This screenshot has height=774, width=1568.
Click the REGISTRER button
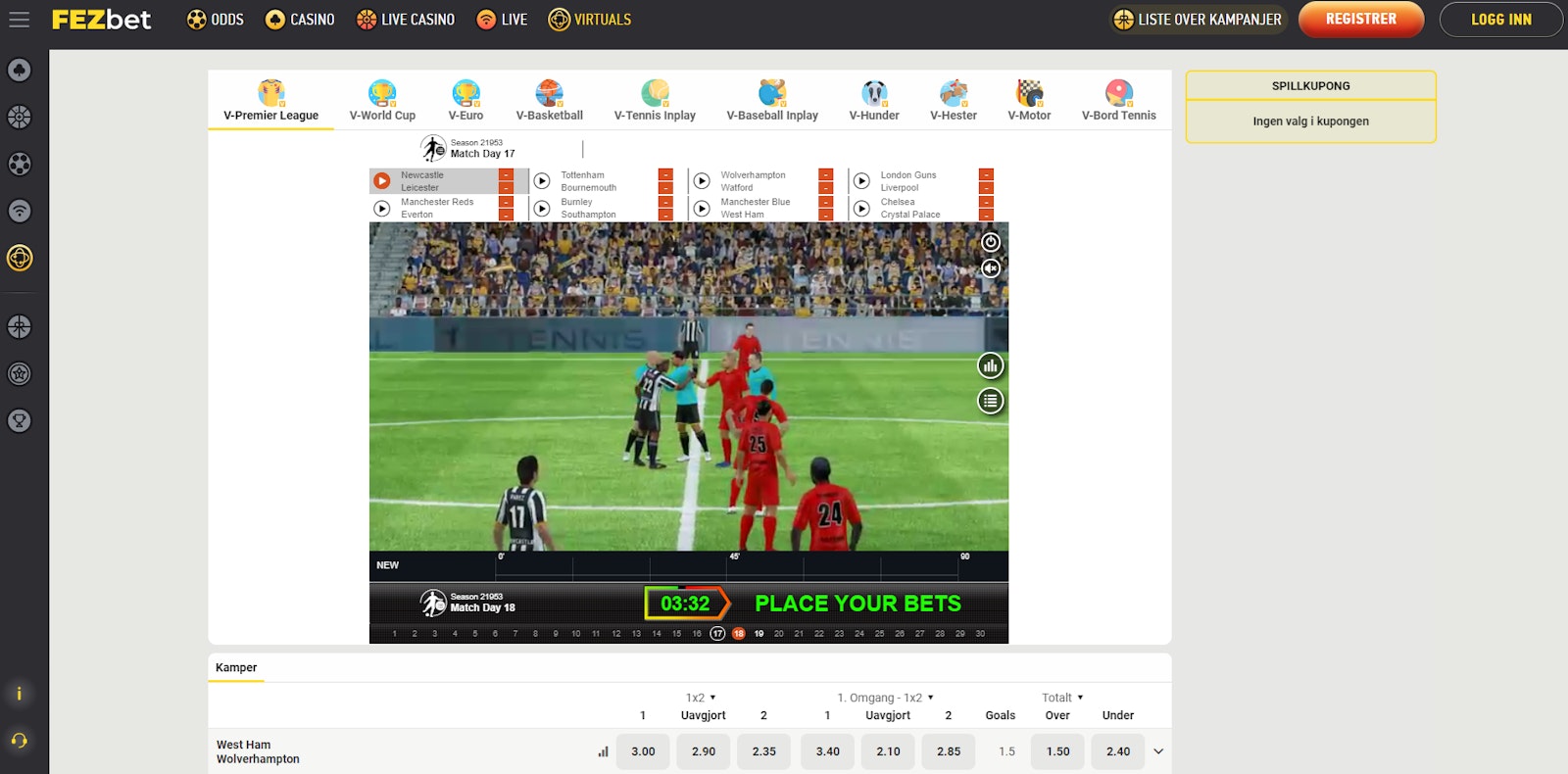click(1360, 20)
